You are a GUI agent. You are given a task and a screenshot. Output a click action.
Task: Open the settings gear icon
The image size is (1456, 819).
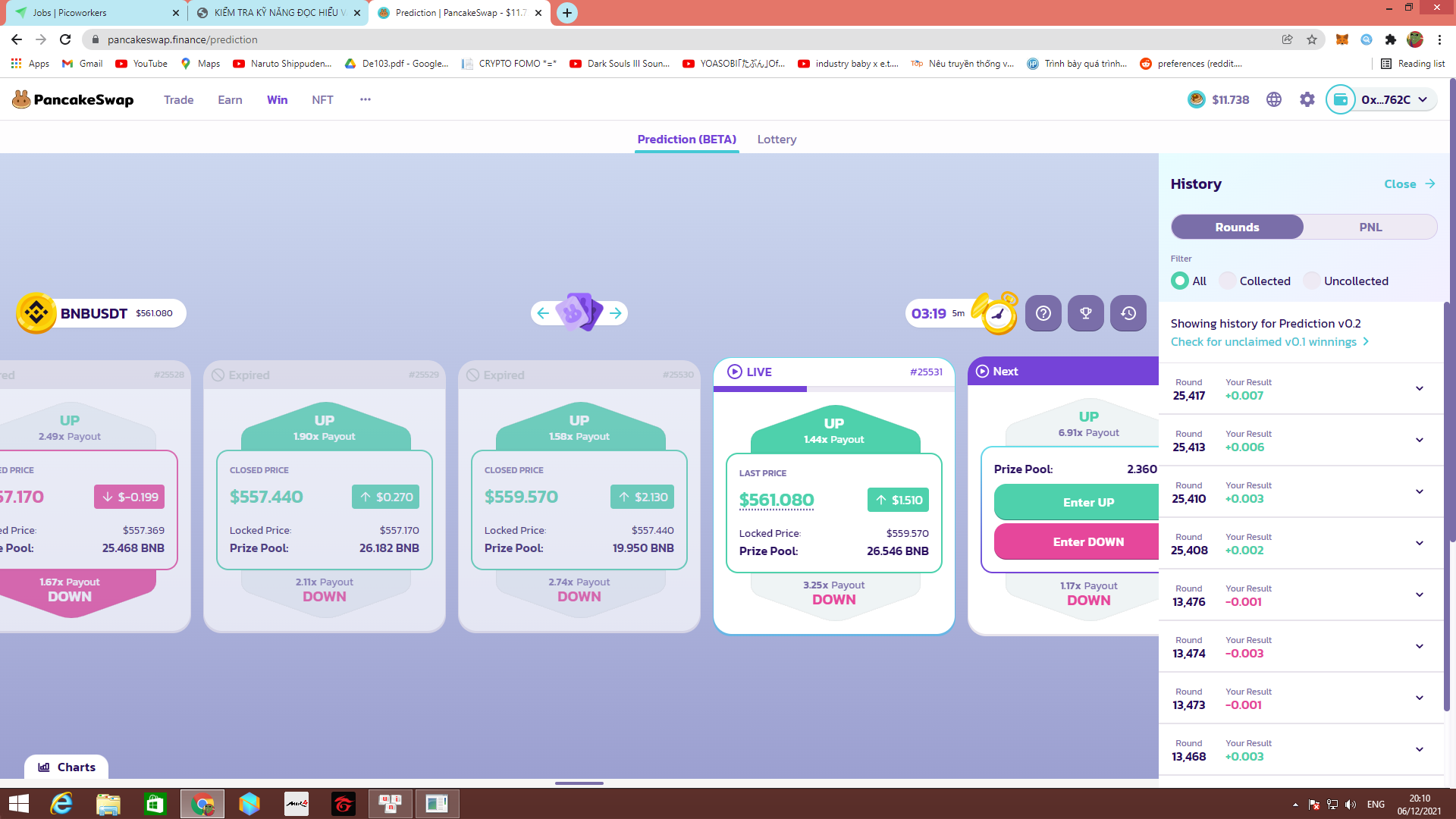pyautogui.click(x=1307, y=99)
